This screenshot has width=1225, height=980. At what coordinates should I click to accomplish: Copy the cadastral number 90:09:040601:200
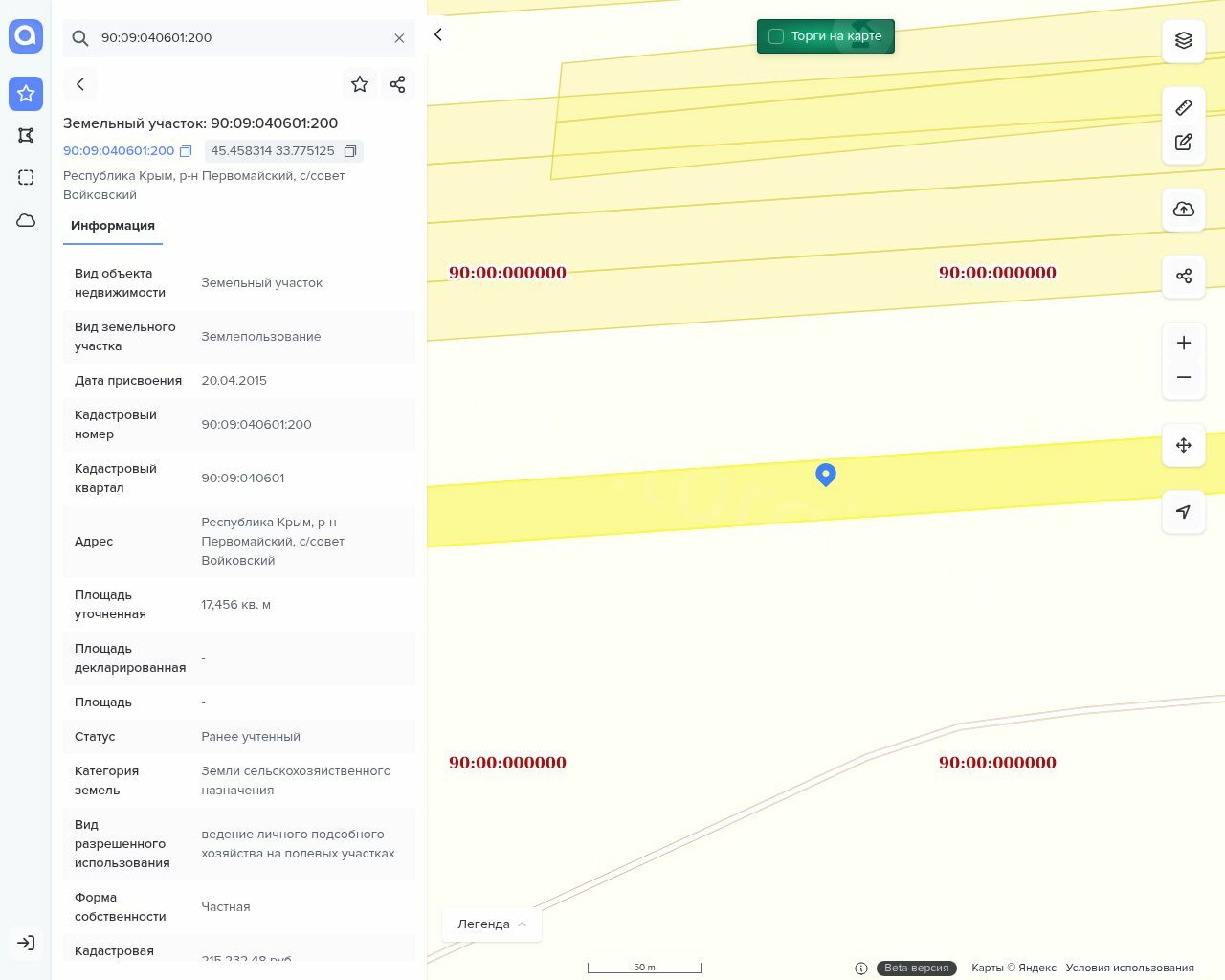click(187, 151)
